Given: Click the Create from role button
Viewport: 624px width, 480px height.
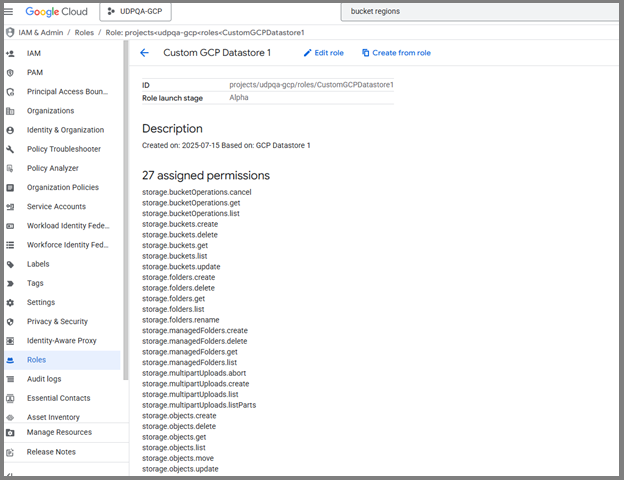Looking at the screenshot, I should (x=396, y=53).
